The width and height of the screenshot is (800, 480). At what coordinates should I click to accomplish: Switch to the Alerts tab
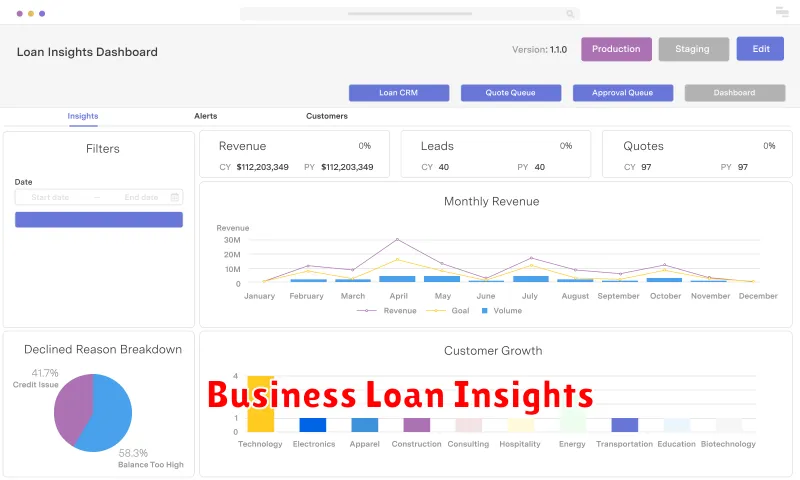click(206, 116)
